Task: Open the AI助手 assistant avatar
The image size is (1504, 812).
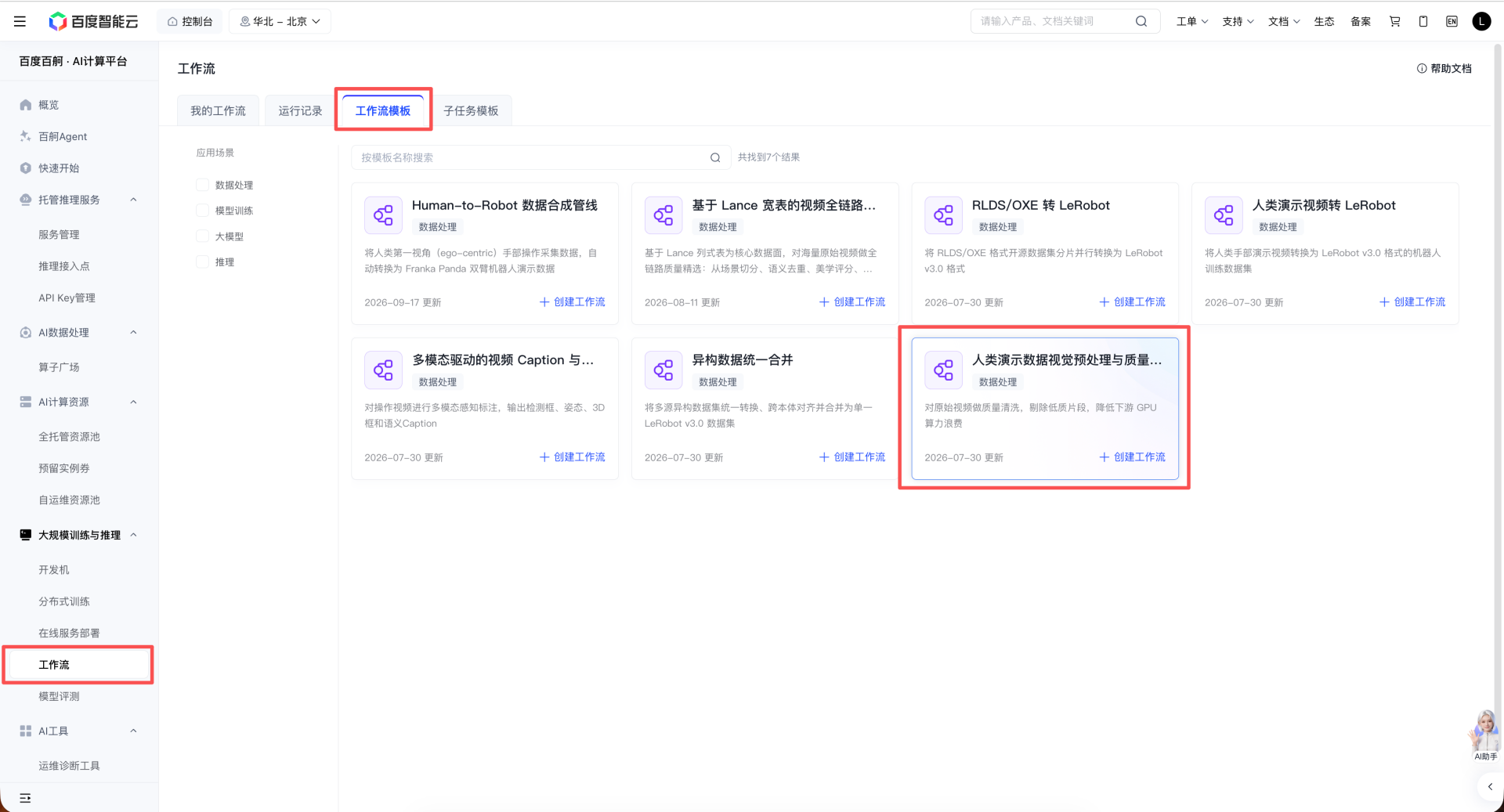Action: (1485, 735)
